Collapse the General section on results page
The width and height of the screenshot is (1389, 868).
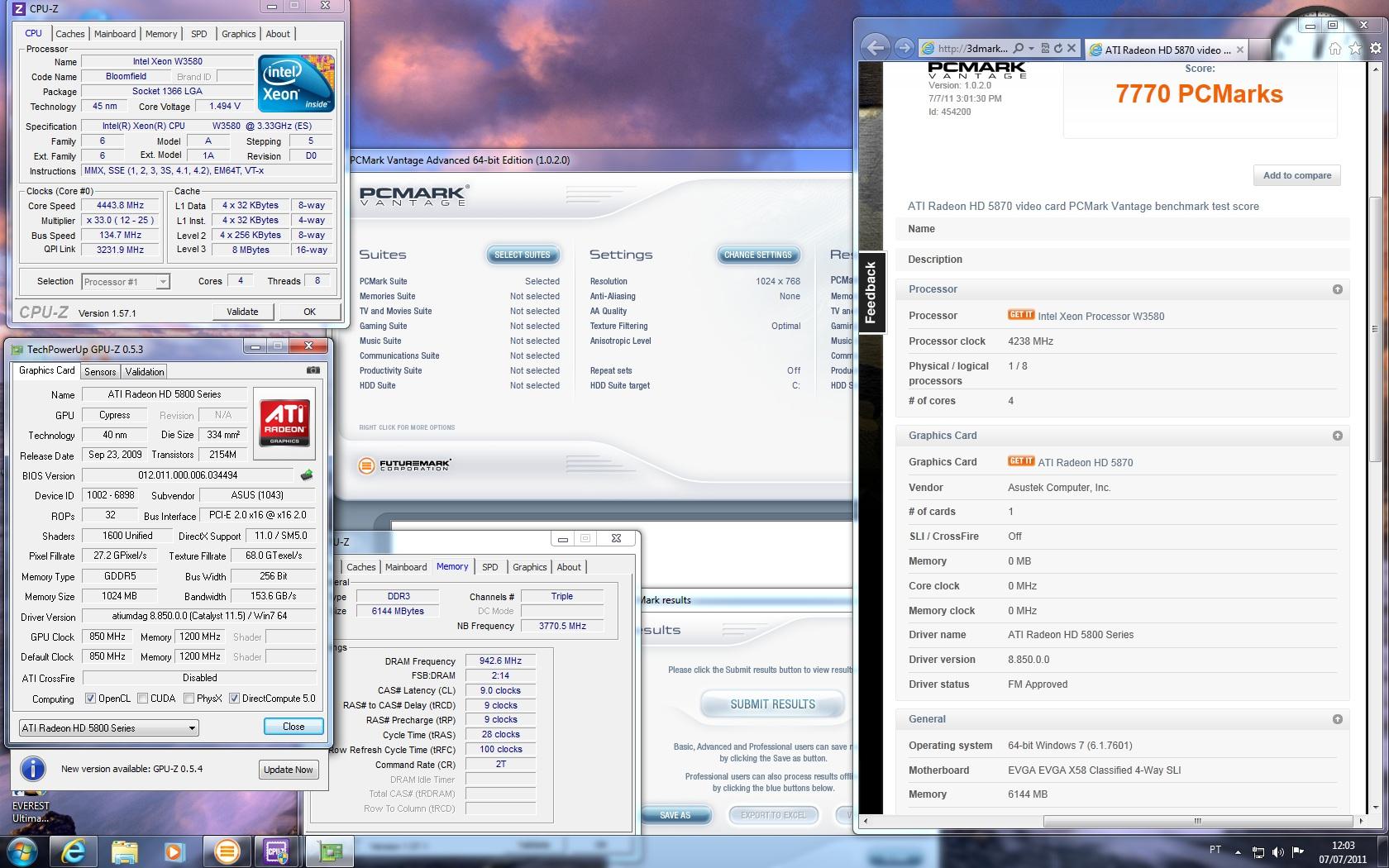pos(1337,719)
